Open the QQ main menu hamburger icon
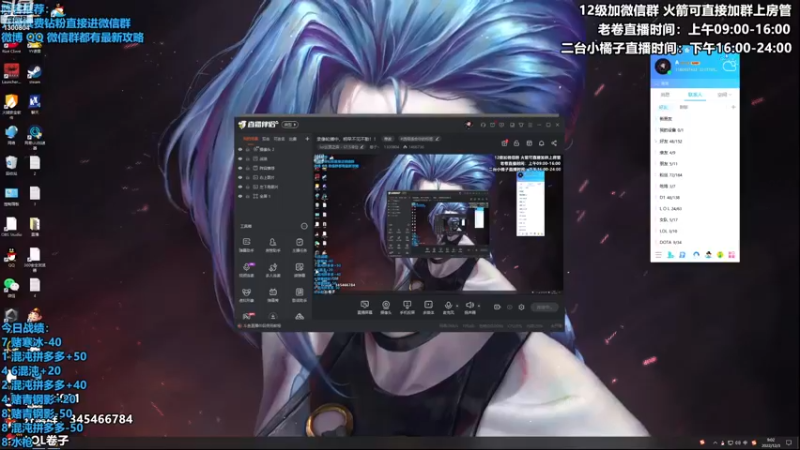The width and height of the screenshot is (800, 450). pos(658,255)
